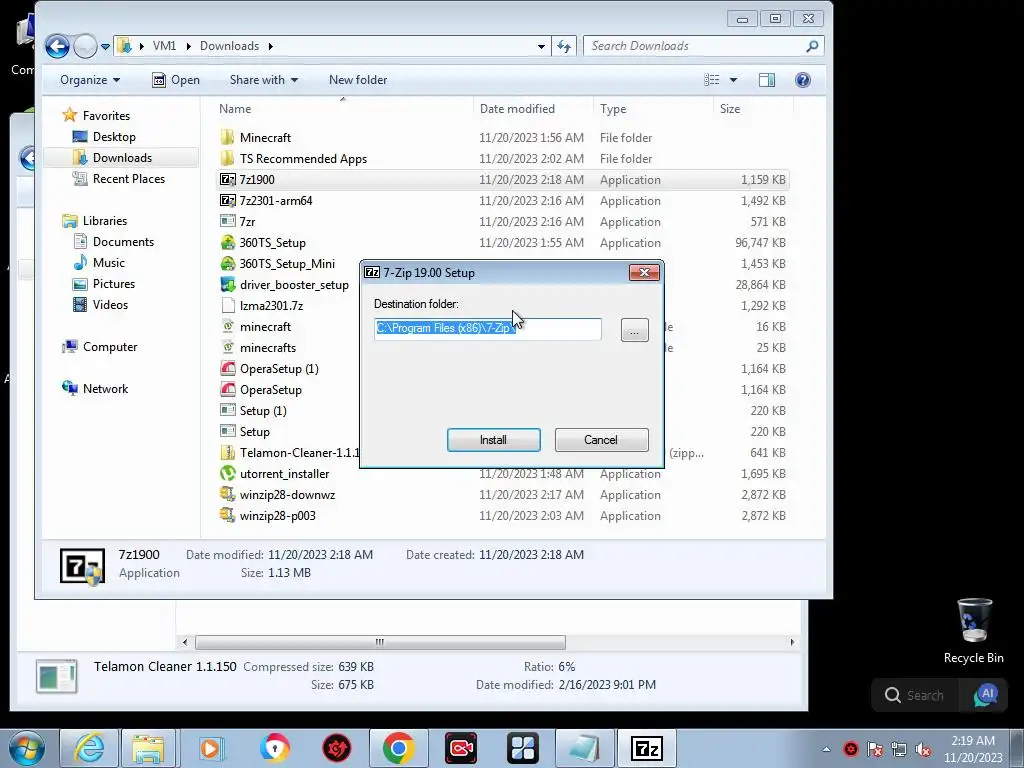Expand the arrow after Downloads breadcrumb
Screen dimensions: 1024x768
(x=270, y=46)
